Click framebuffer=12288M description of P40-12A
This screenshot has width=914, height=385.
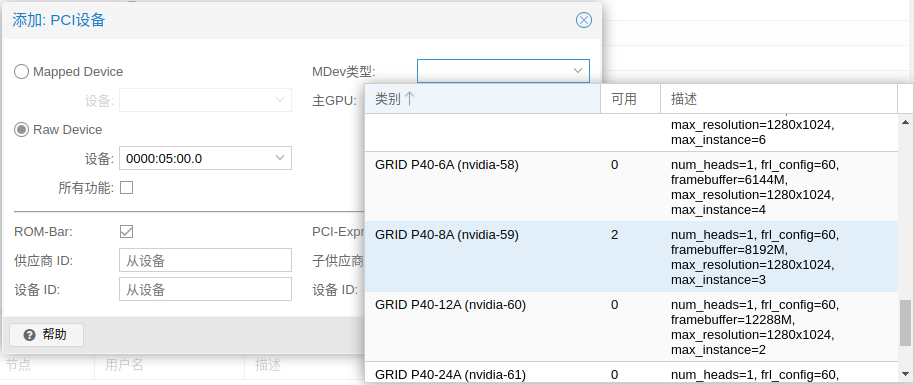[x=733, y=320]
